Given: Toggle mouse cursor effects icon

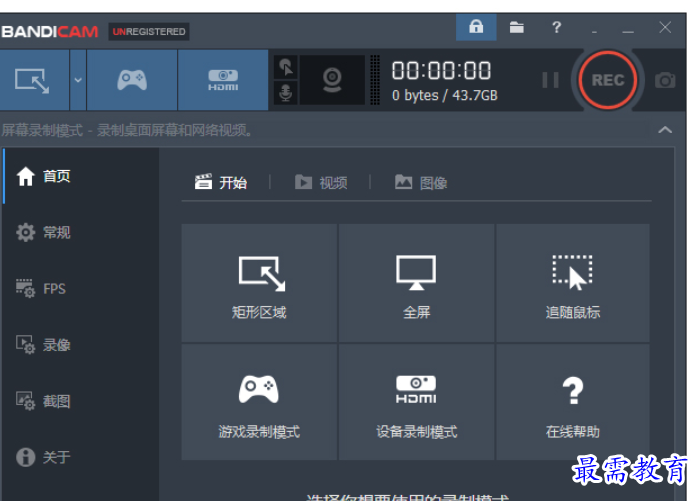Looking at the screenshot, I should (x=285, y=67).
